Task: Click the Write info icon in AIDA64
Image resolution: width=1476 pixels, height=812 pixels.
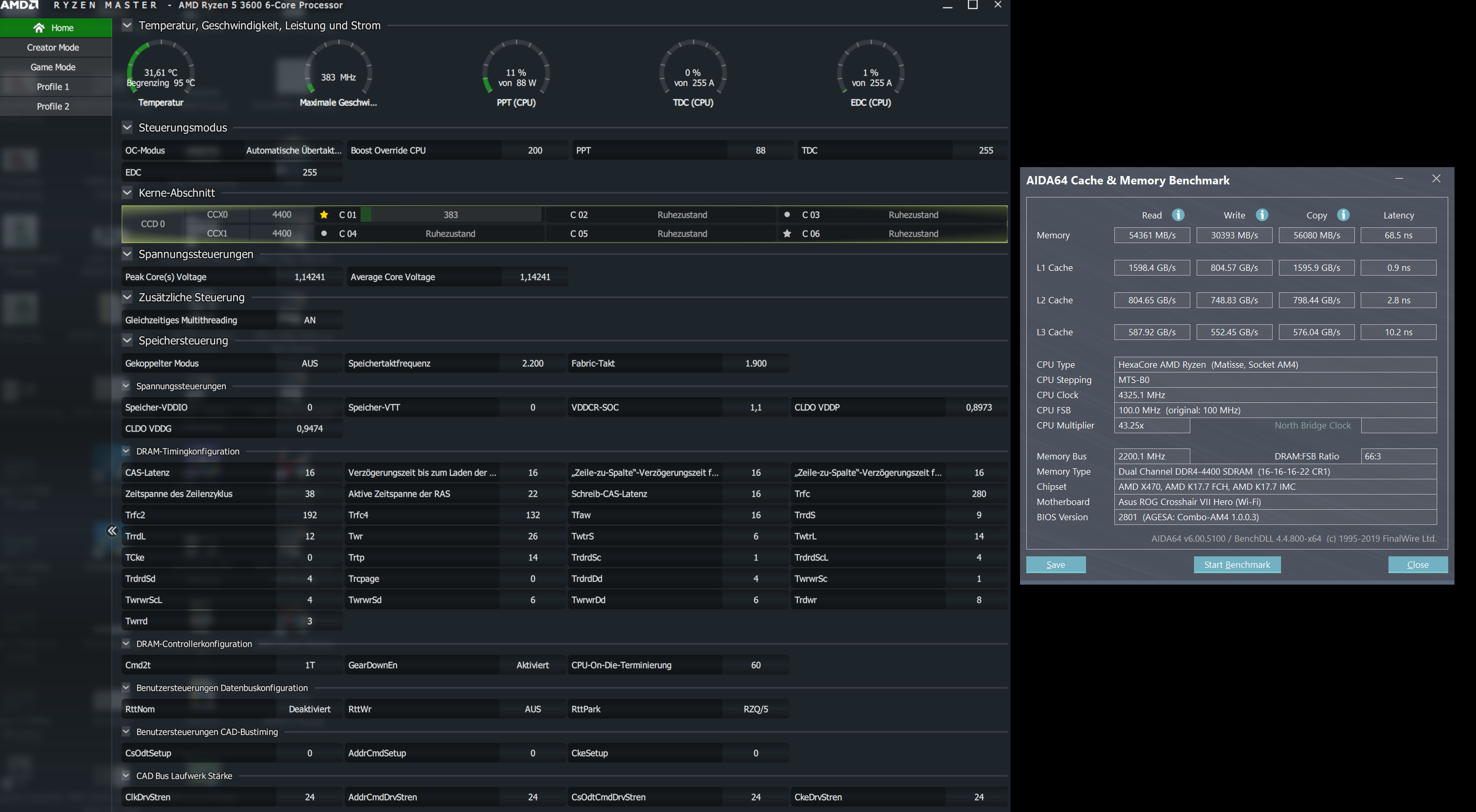Action: 1262,215
